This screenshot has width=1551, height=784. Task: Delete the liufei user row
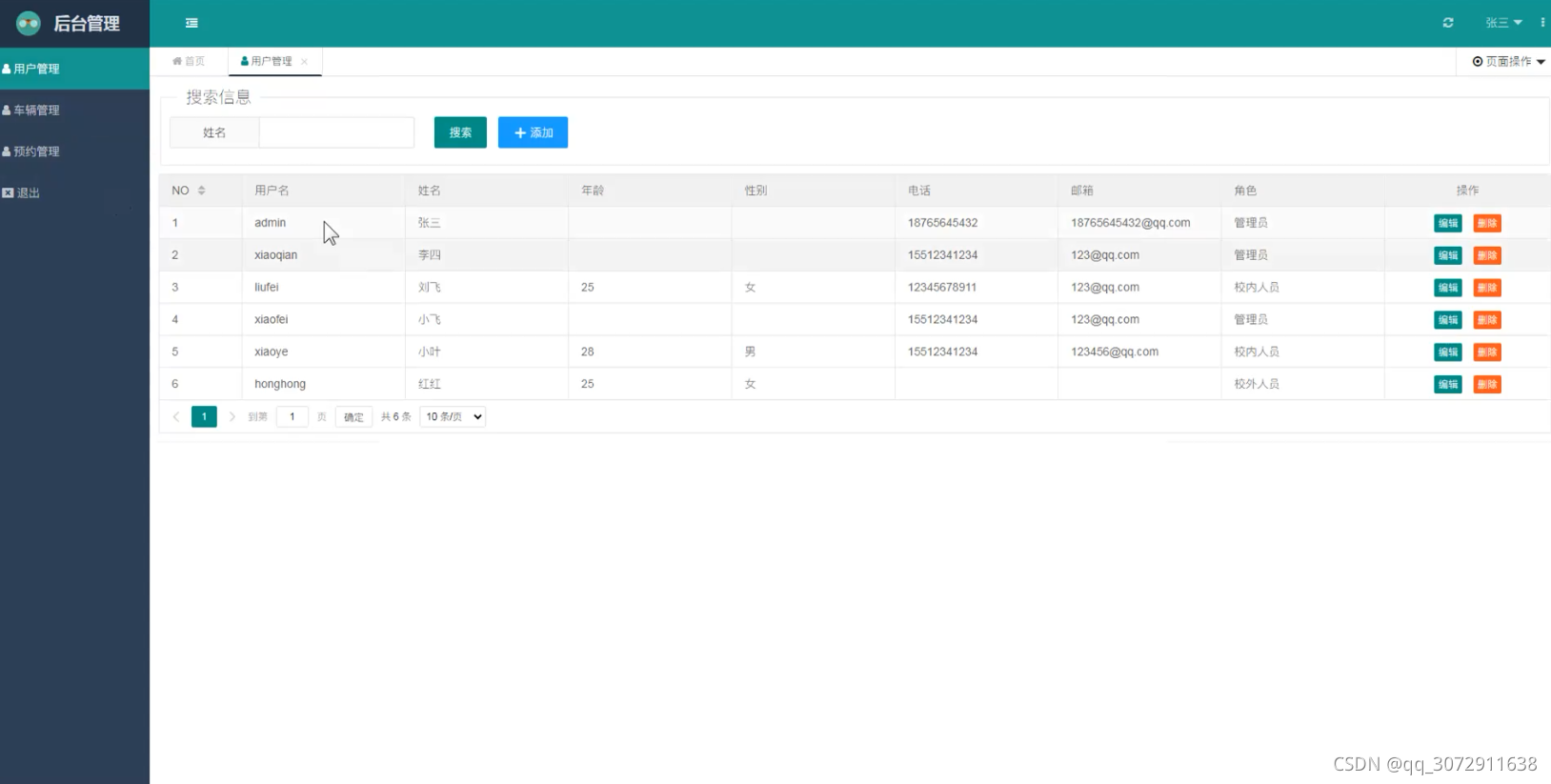tap(1487, 288)
